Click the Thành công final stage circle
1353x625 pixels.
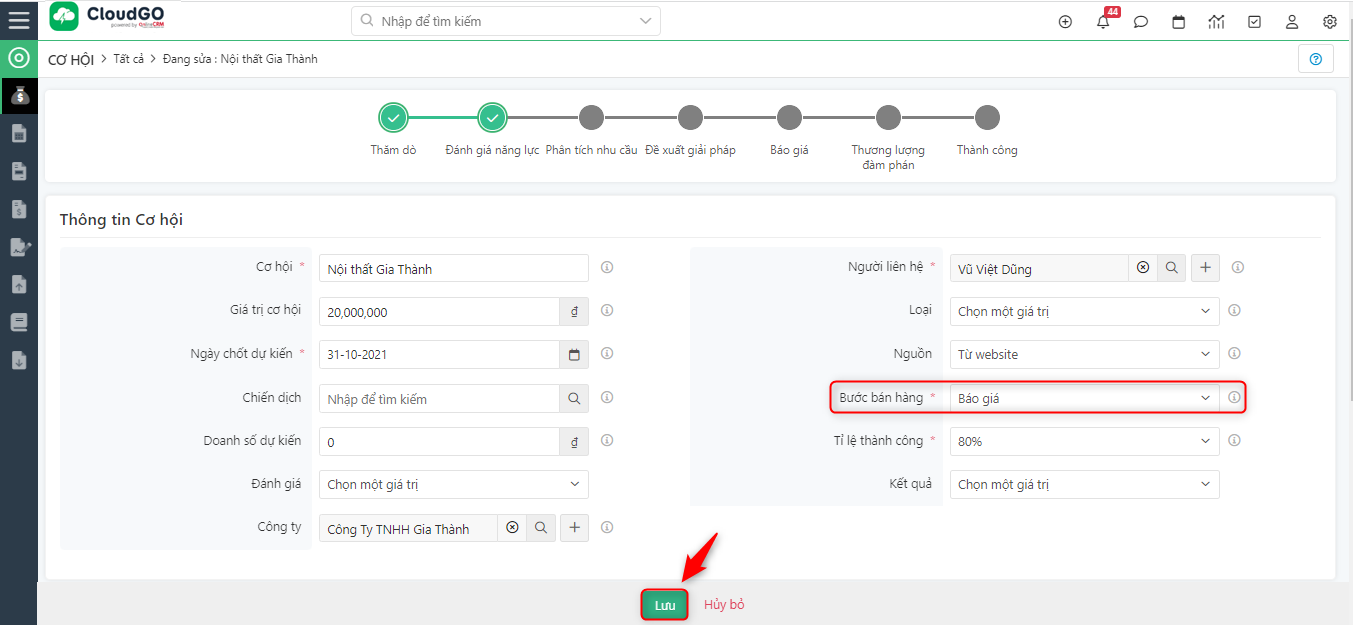click(x=987, y=118)
